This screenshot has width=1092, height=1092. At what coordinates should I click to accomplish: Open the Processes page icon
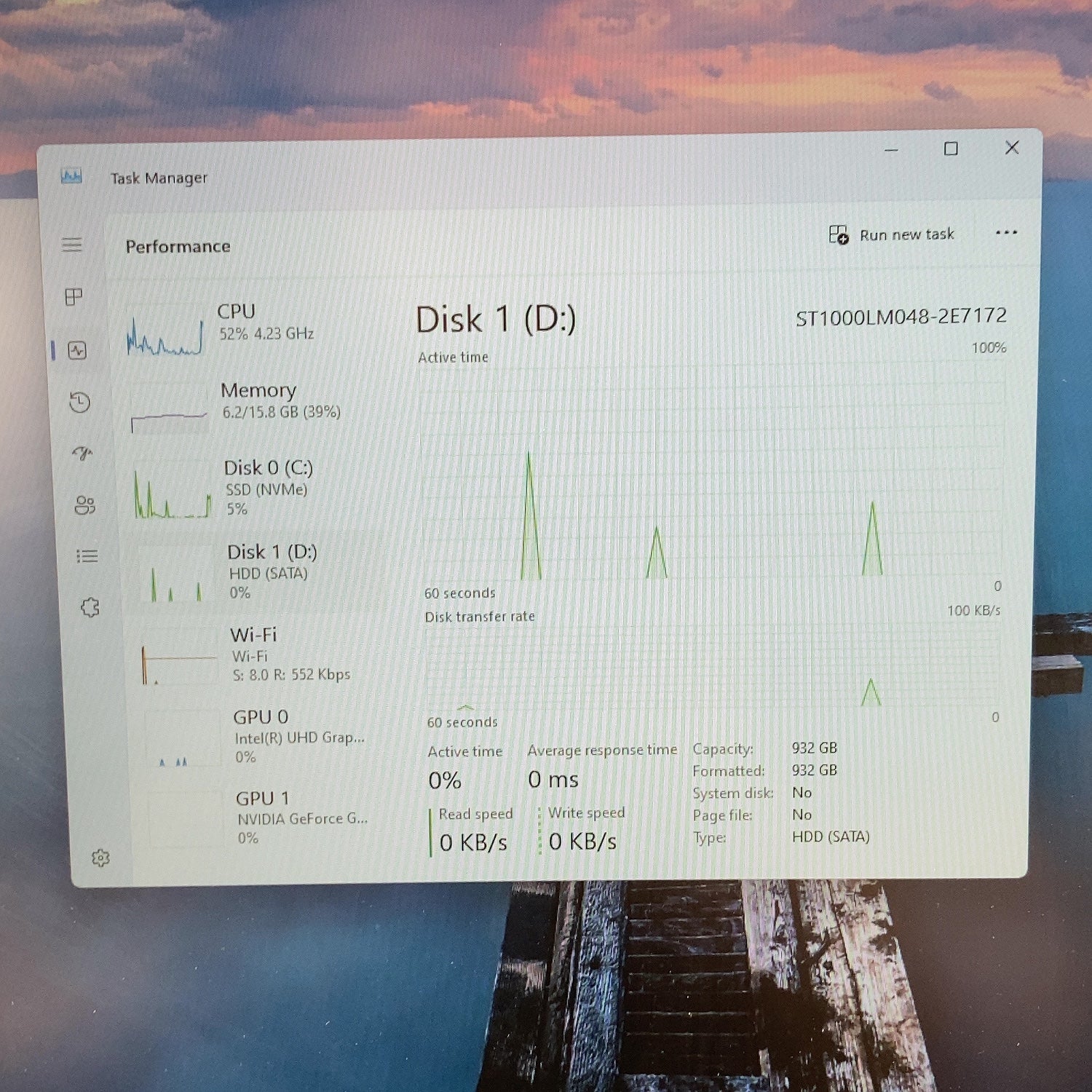pyautogui.click(x=74, y=296)
